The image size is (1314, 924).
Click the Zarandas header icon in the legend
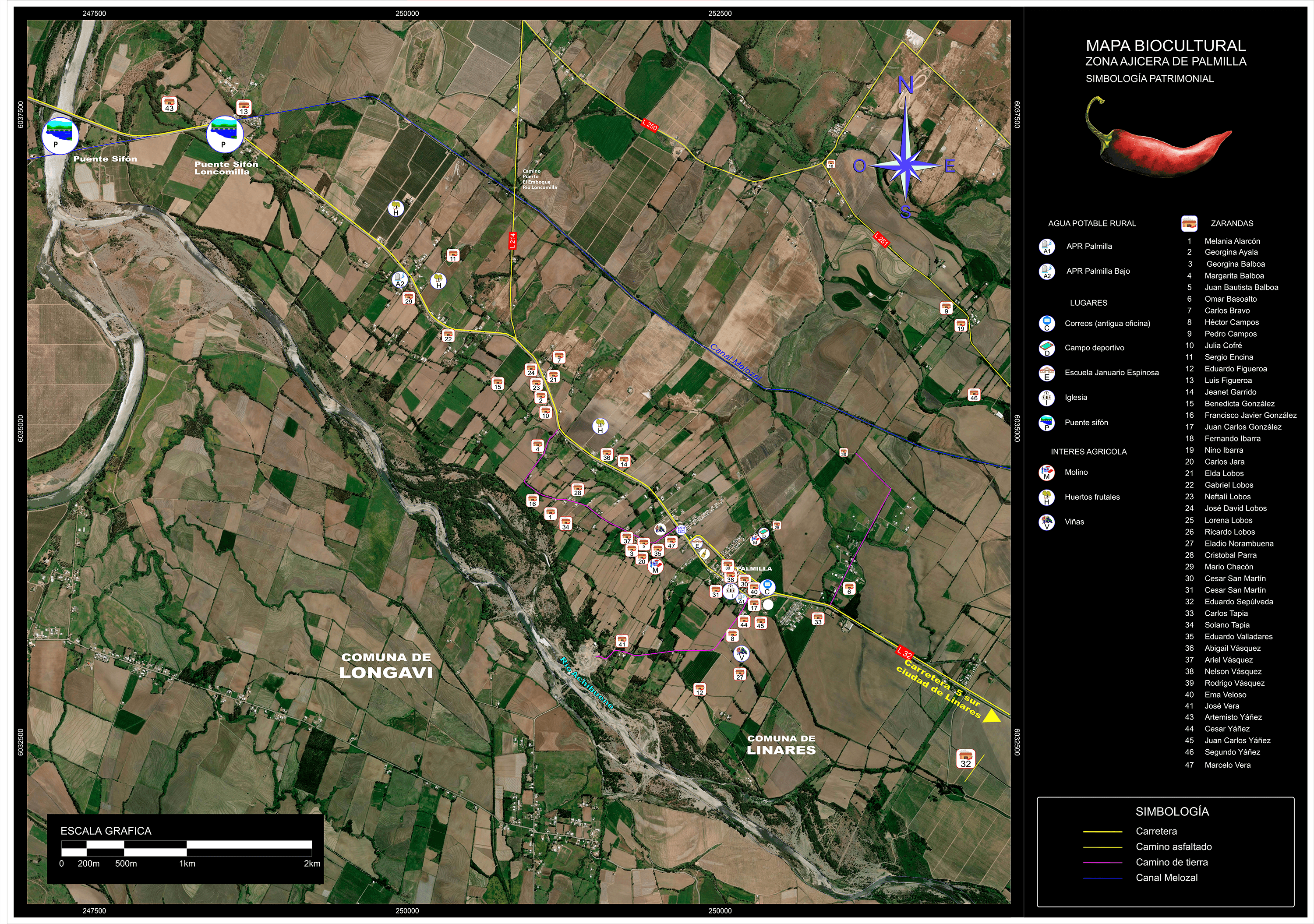click(1189, 223)
